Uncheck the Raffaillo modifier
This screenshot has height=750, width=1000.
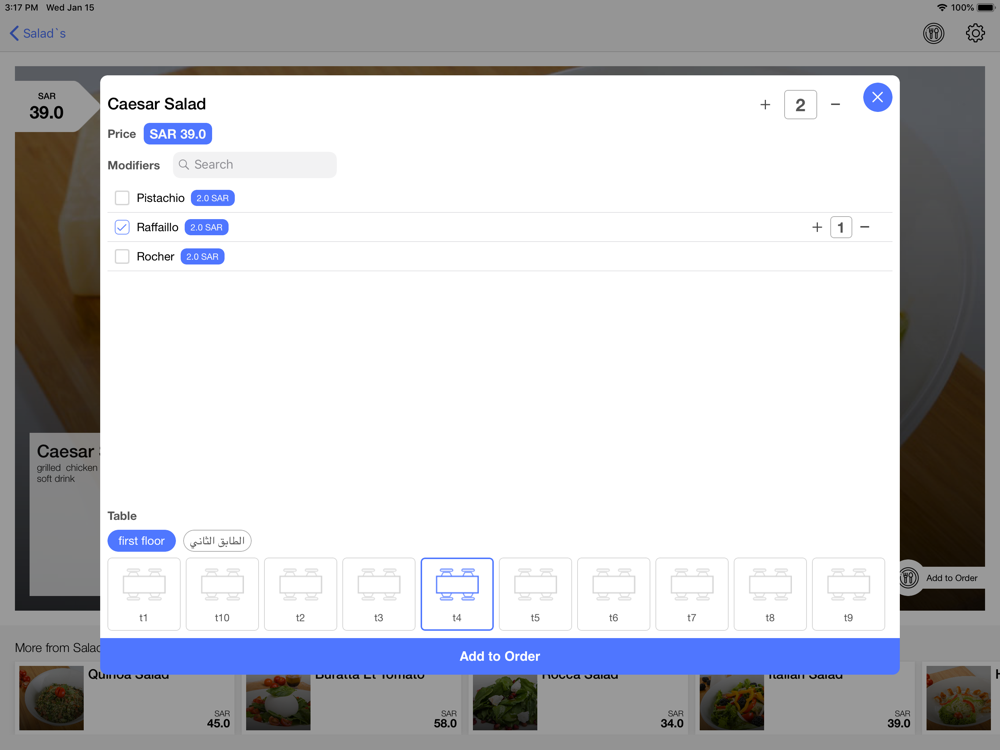pos(122,227)
